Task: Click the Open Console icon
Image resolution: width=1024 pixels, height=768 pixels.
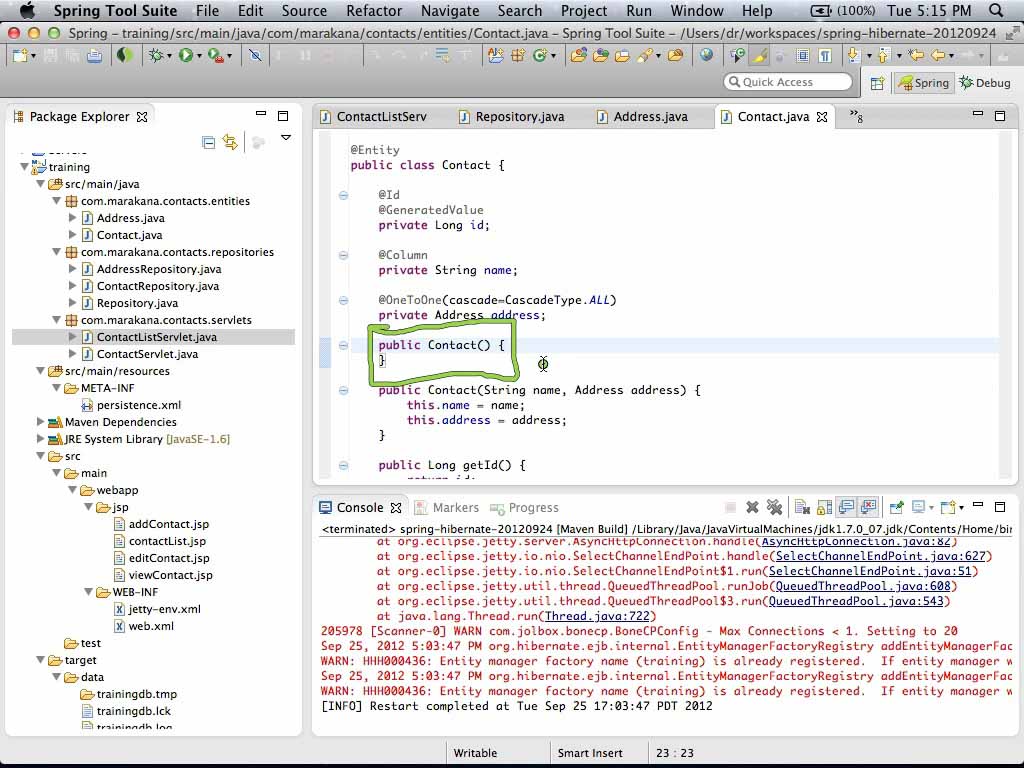Action: pyautogui.click(x=950, y=507)
